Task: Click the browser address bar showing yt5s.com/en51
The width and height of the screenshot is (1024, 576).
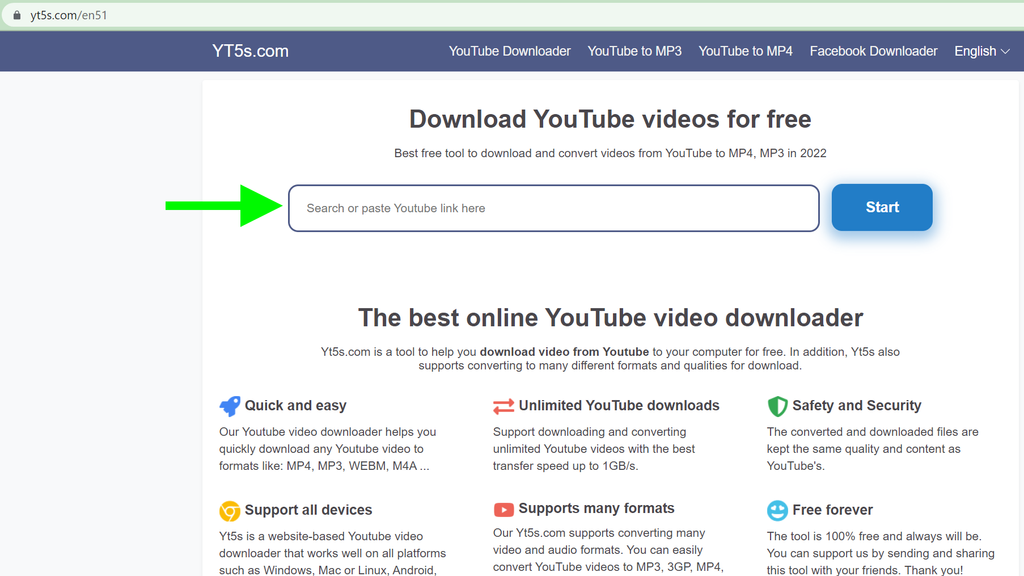Action: [x=70, y=15]
